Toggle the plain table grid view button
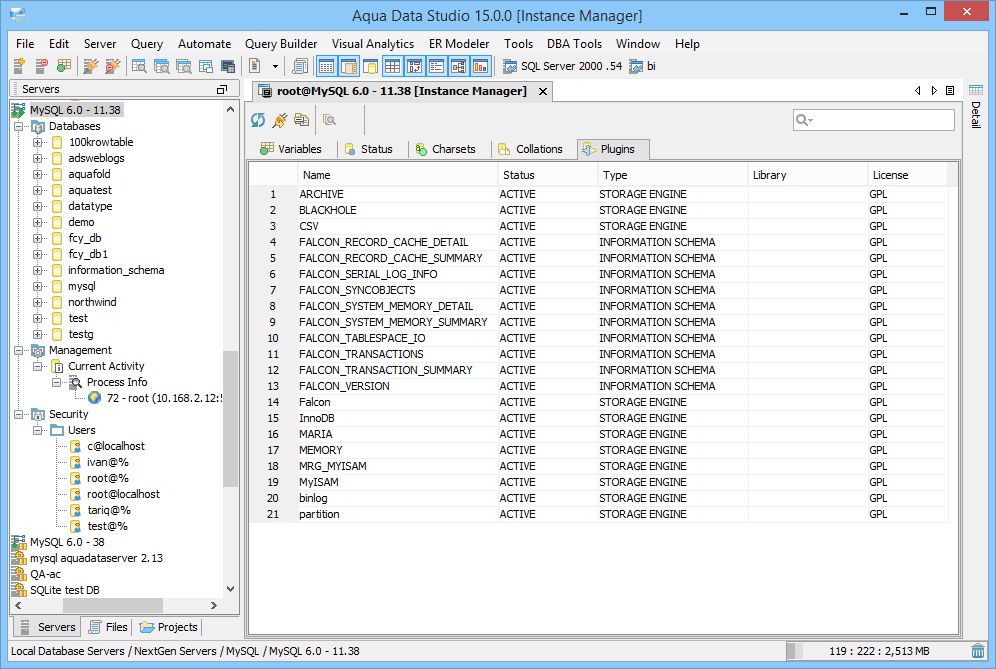The width and height of the screenshot is (996, 669). [x=393, y=66]
